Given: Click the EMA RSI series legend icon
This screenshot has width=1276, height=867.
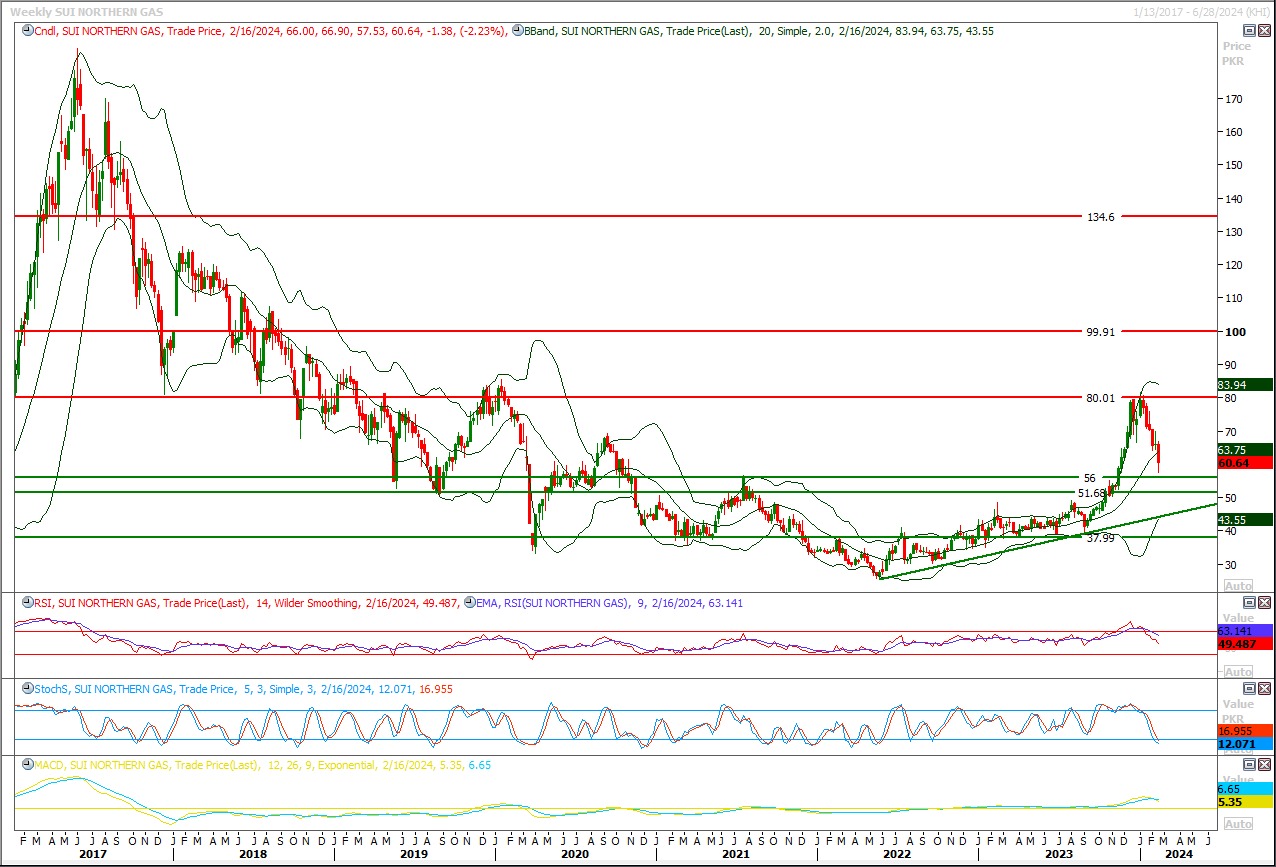Looking at the screenshot, I should tap(471, 603).
